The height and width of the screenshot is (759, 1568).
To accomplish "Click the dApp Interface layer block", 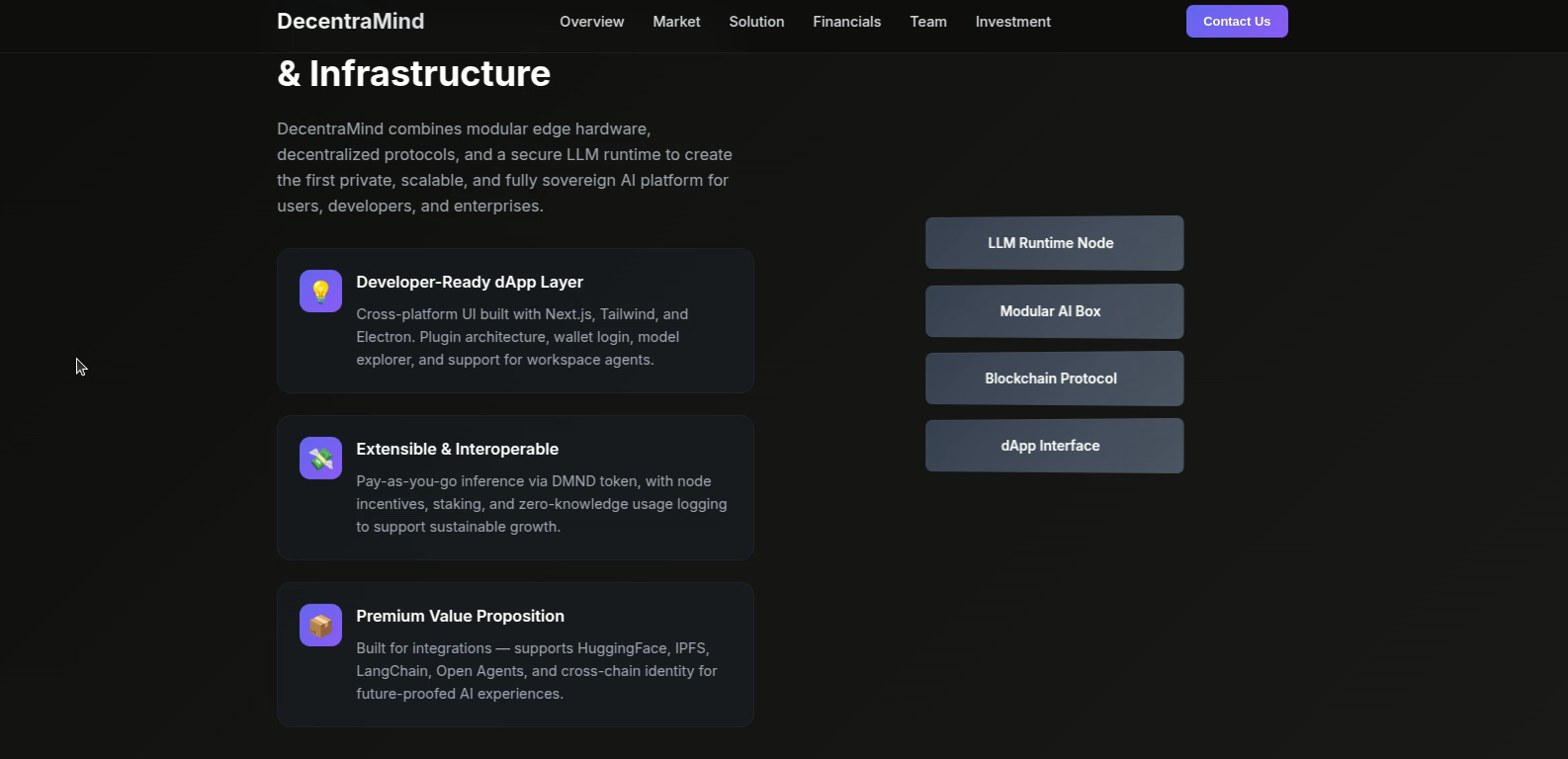I will (x=1054, y=446).
